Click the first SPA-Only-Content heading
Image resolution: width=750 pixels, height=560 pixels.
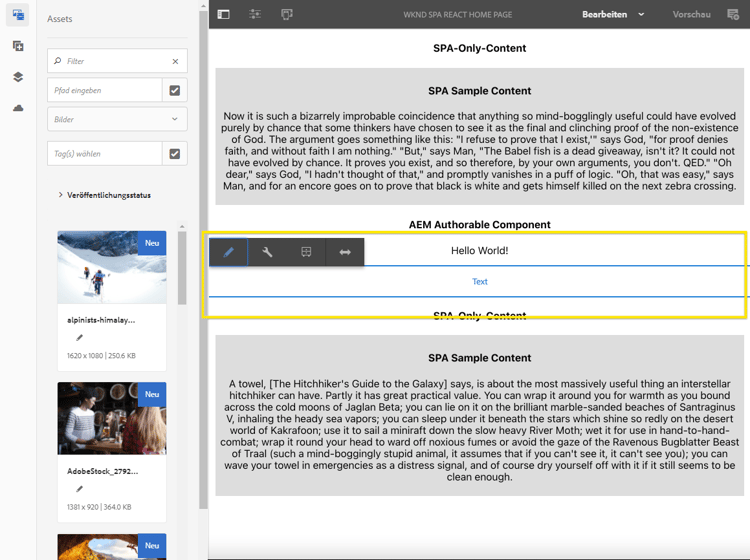point(479,48)
